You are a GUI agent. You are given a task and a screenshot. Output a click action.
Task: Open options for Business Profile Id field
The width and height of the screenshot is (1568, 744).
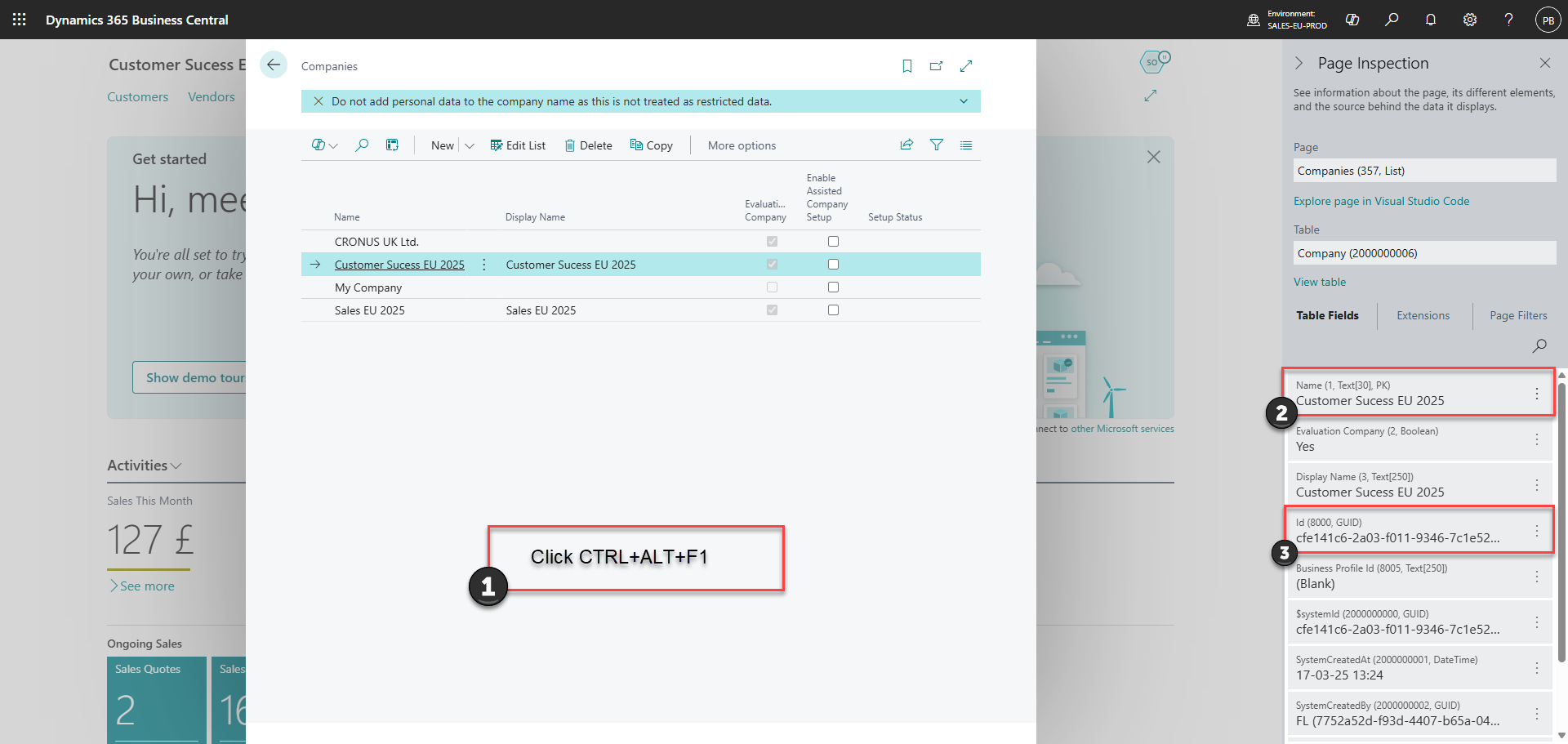pyautogui.click(x=1537, y=577)
